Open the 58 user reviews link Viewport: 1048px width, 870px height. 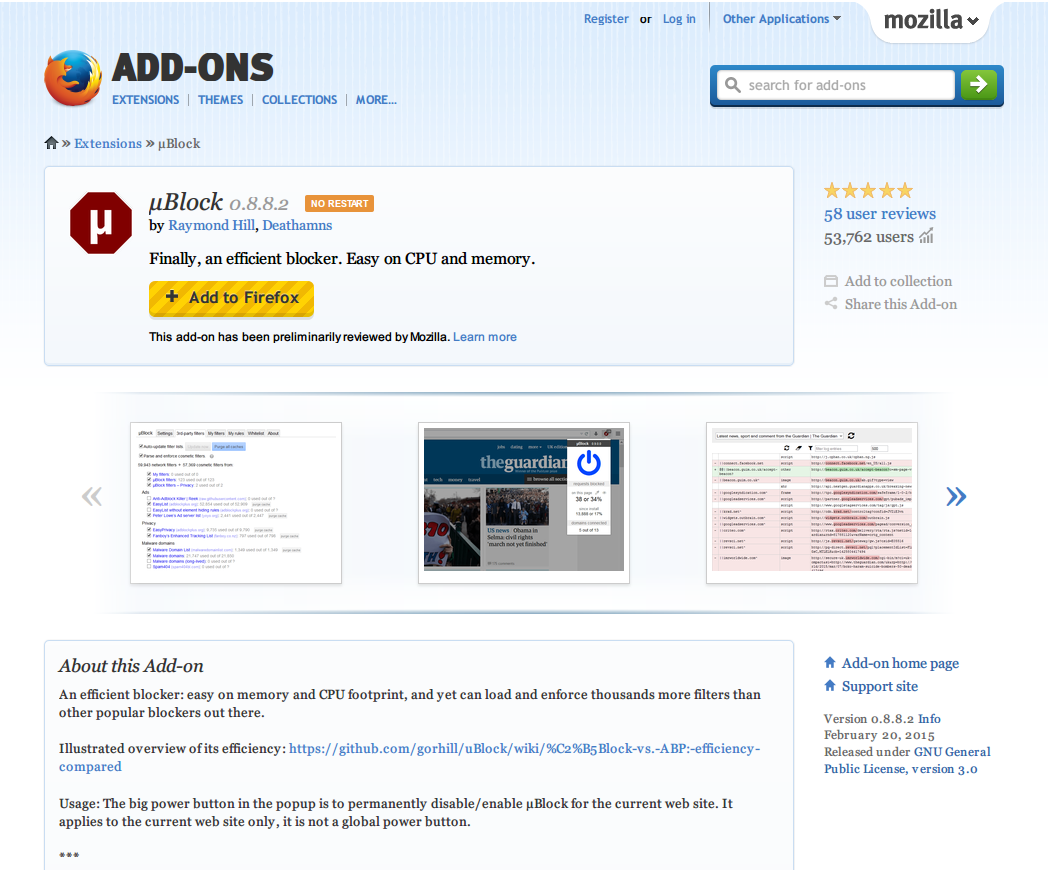tap(879, 214)
